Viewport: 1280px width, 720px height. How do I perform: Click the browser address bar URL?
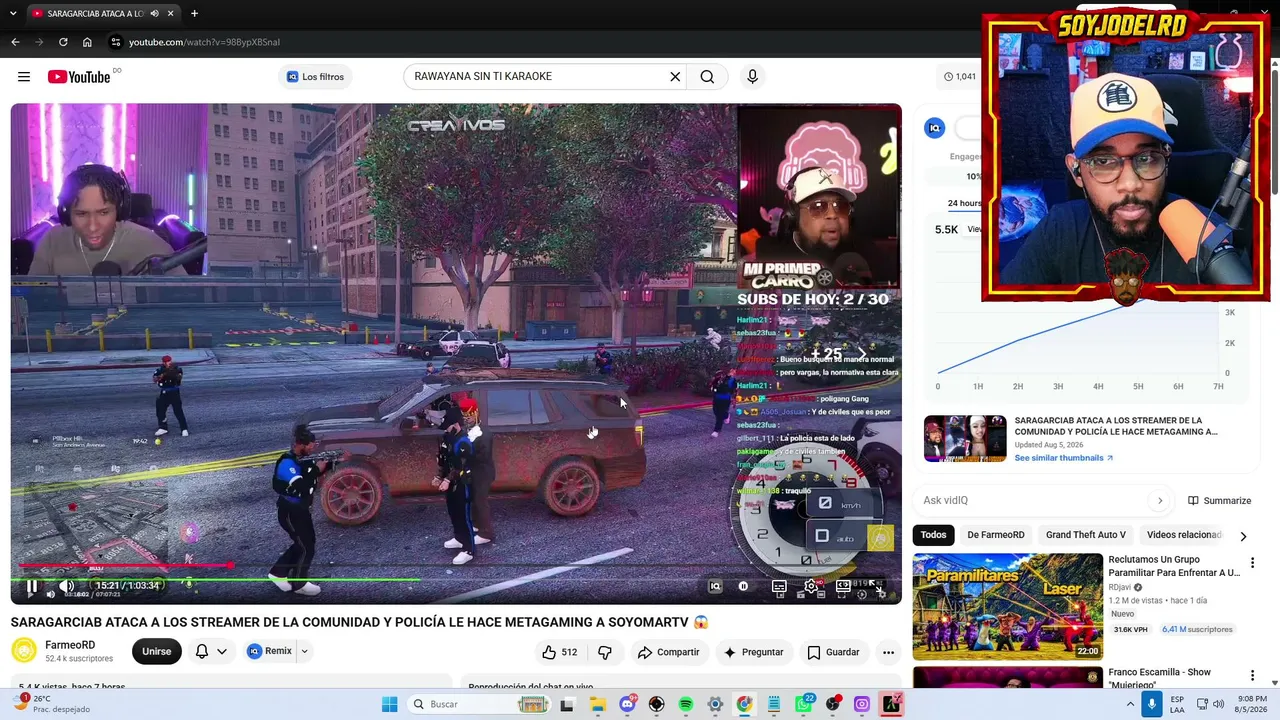pyautogui.click(x=204, y=42)
